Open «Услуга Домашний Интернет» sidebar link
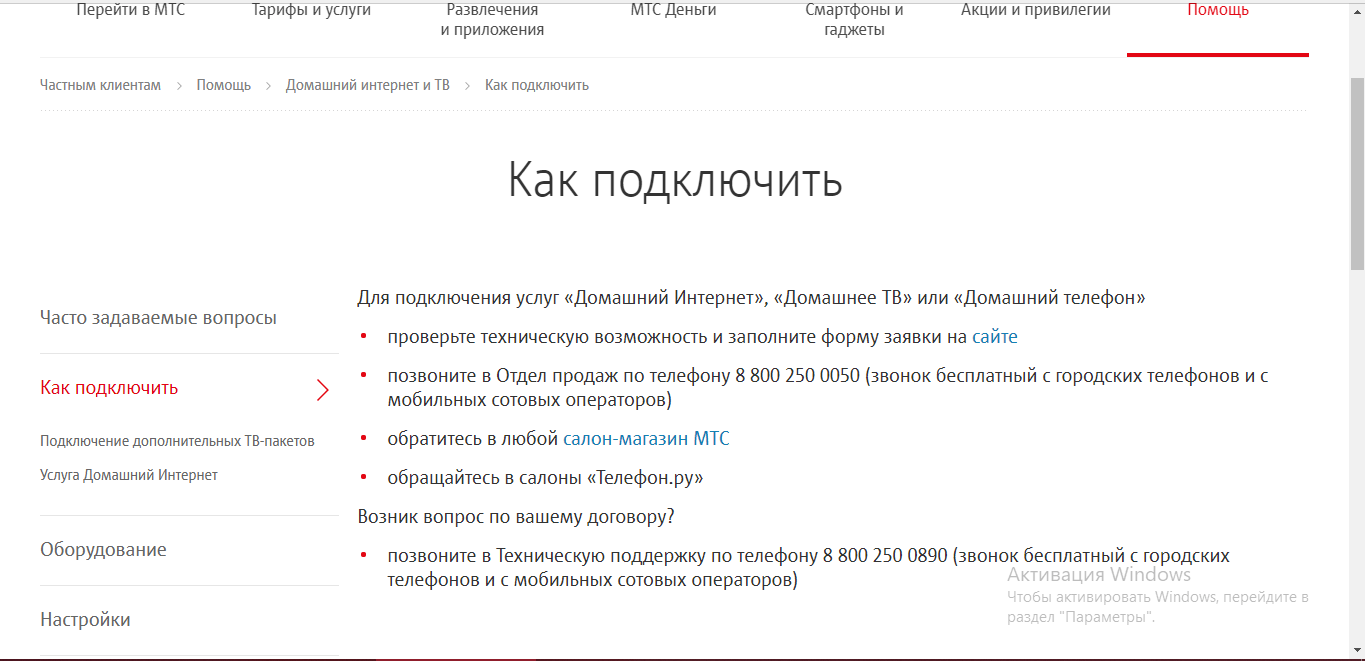Screen dimensions: 1365x661 click(x=129, y=475)
